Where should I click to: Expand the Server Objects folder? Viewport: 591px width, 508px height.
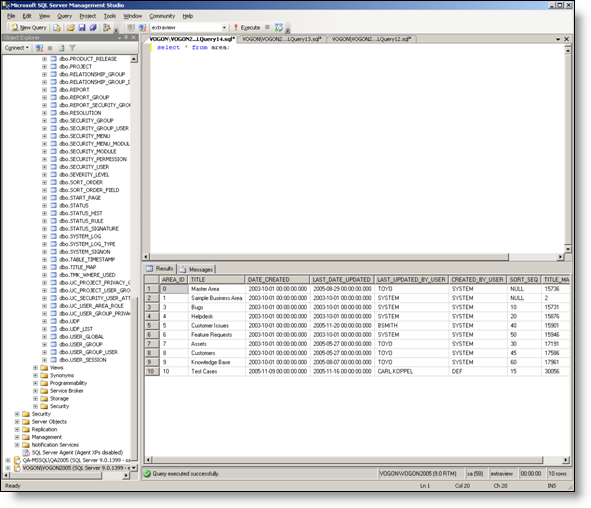point(17,421)
